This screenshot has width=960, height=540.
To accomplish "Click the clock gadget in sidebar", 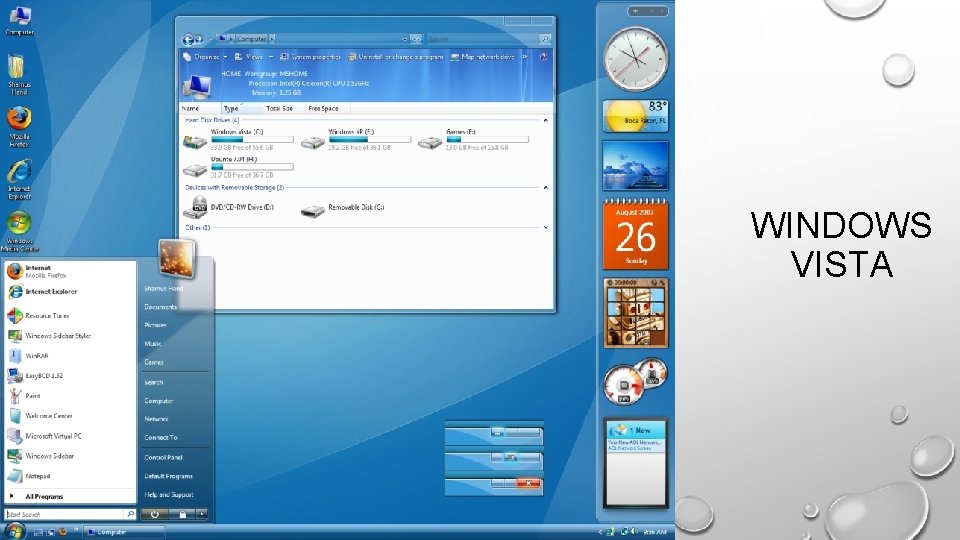I will tap(636, 59).
